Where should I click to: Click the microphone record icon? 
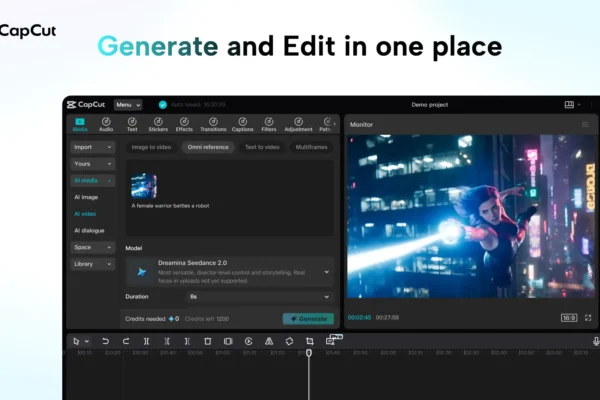point(596,341)
